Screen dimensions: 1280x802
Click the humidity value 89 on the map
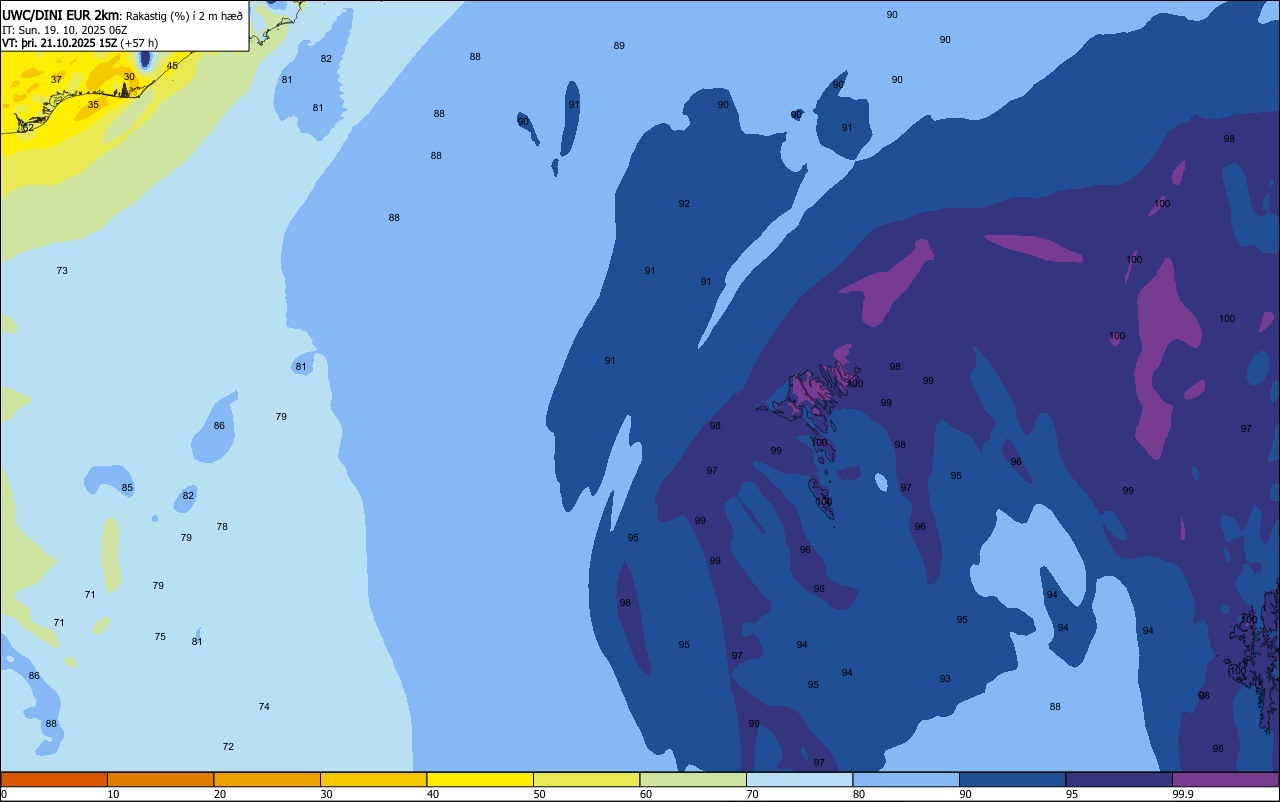click(x=619, y=46)
